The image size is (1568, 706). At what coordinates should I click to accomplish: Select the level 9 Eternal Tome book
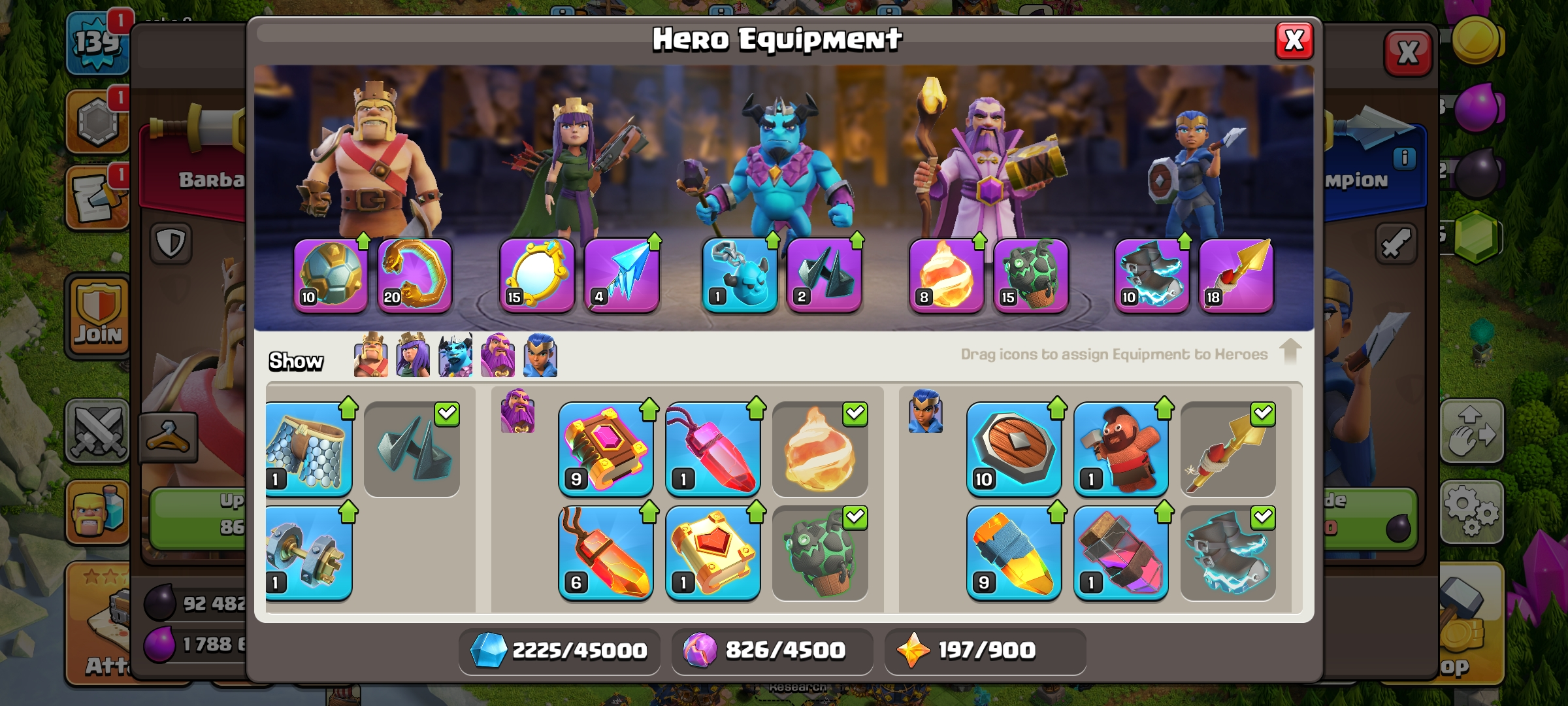(606, 449)
